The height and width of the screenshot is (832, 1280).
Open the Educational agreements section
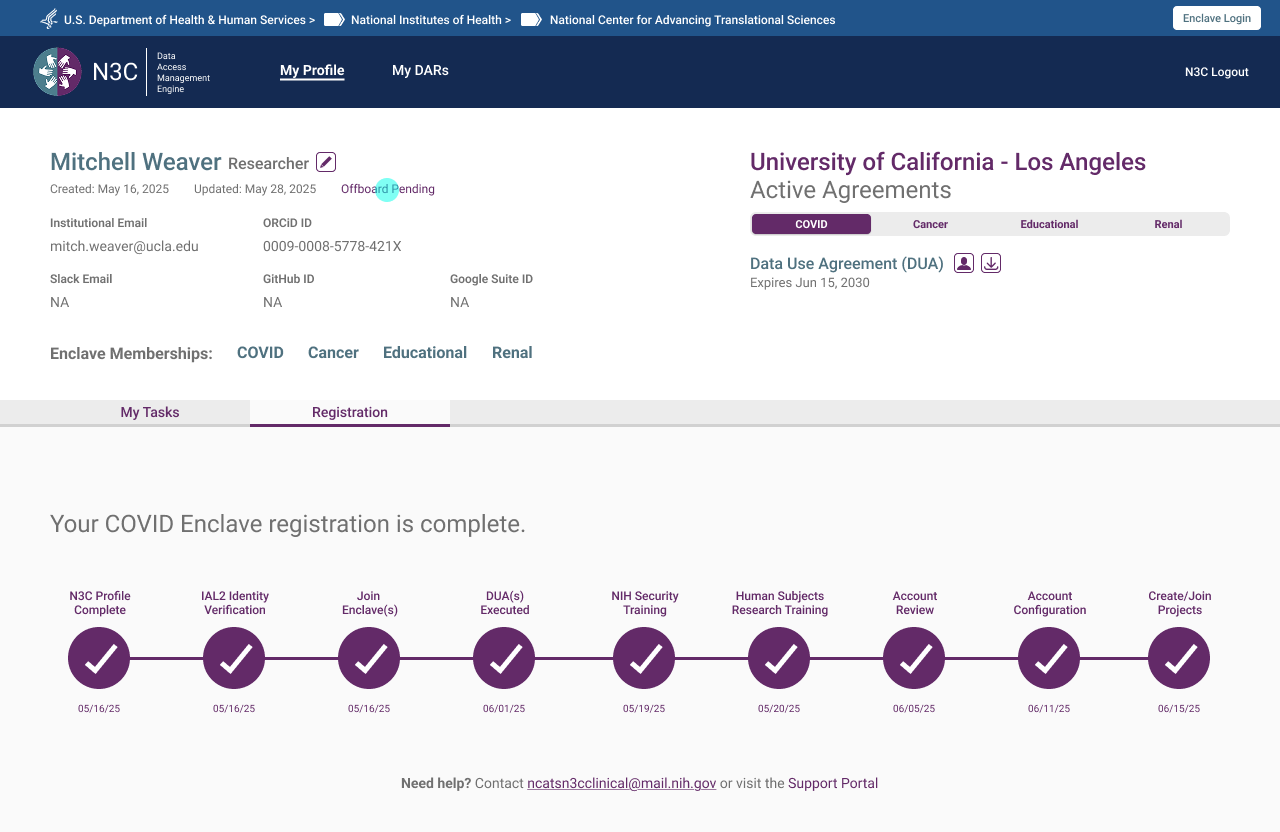(x=1049, y=224)
